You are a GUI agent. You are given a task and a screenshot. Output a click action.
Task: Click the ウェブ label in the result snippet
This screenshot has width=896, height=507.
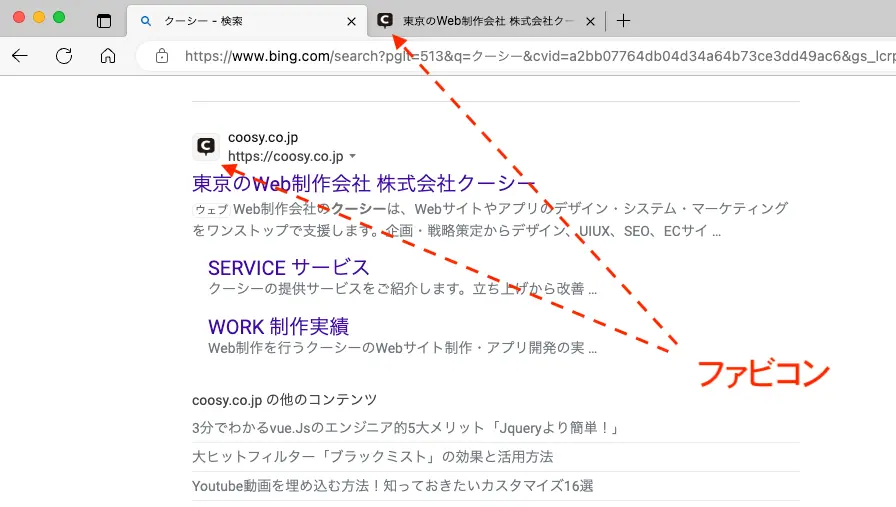[x=211, y=210]
